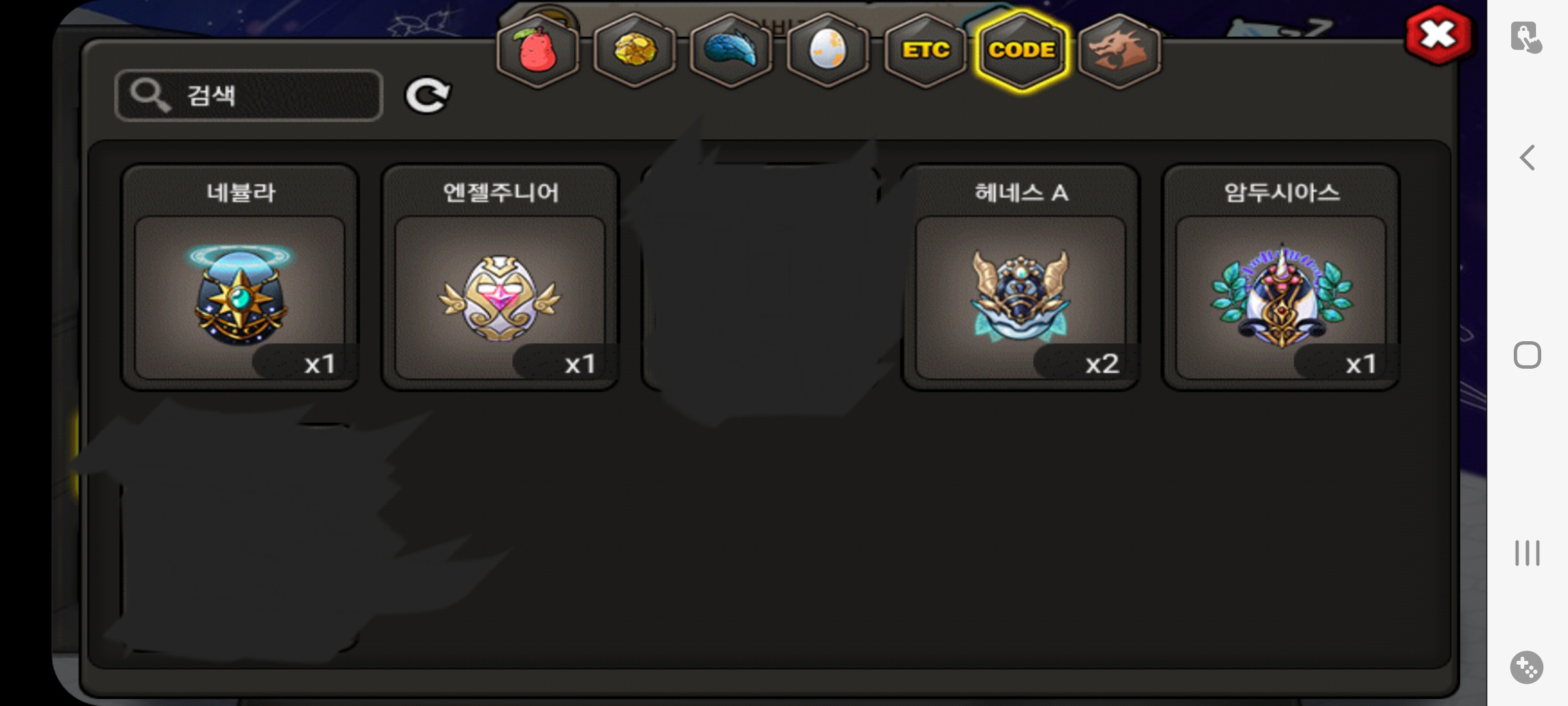The image size is (1568, 706).
Task: Select the 헤네스 A egg item
Action: (1021, 277)
